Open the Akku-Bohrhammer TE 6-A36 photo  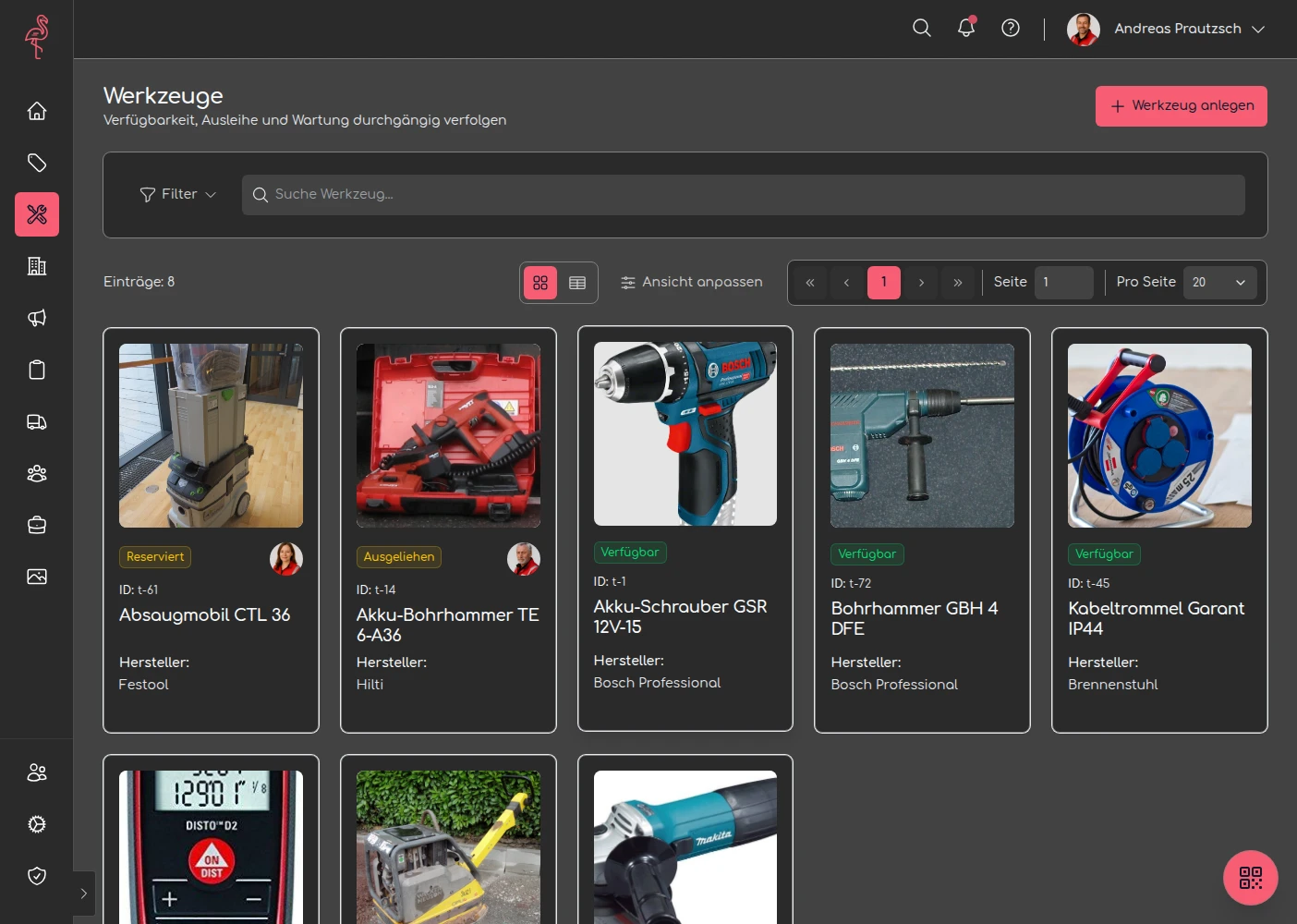click(x=448, y=436)
